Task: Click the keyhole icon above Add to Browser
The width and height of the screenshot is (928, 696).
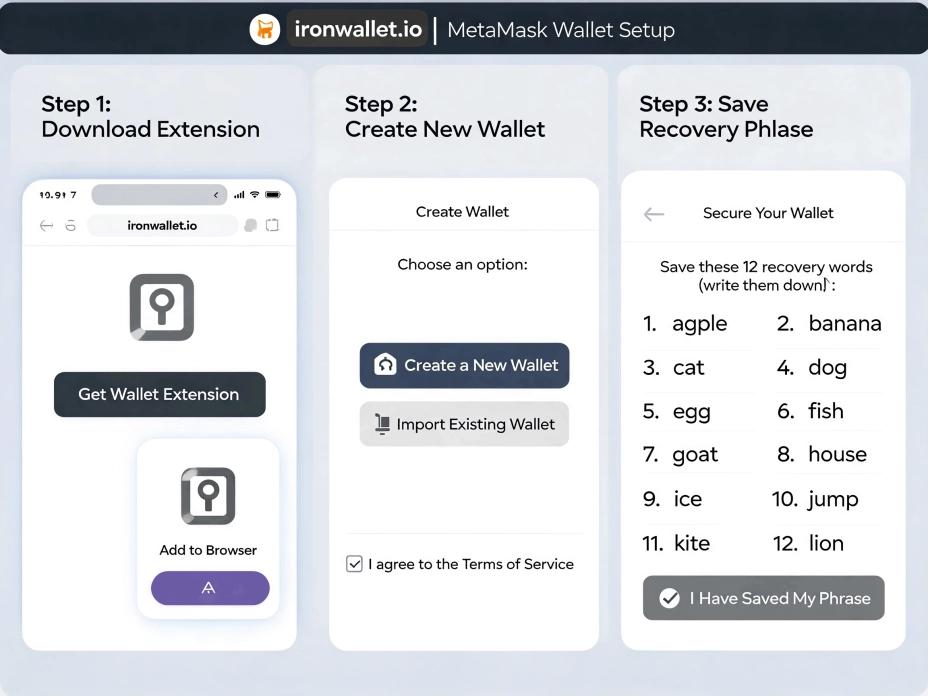Action: (208, 496)
